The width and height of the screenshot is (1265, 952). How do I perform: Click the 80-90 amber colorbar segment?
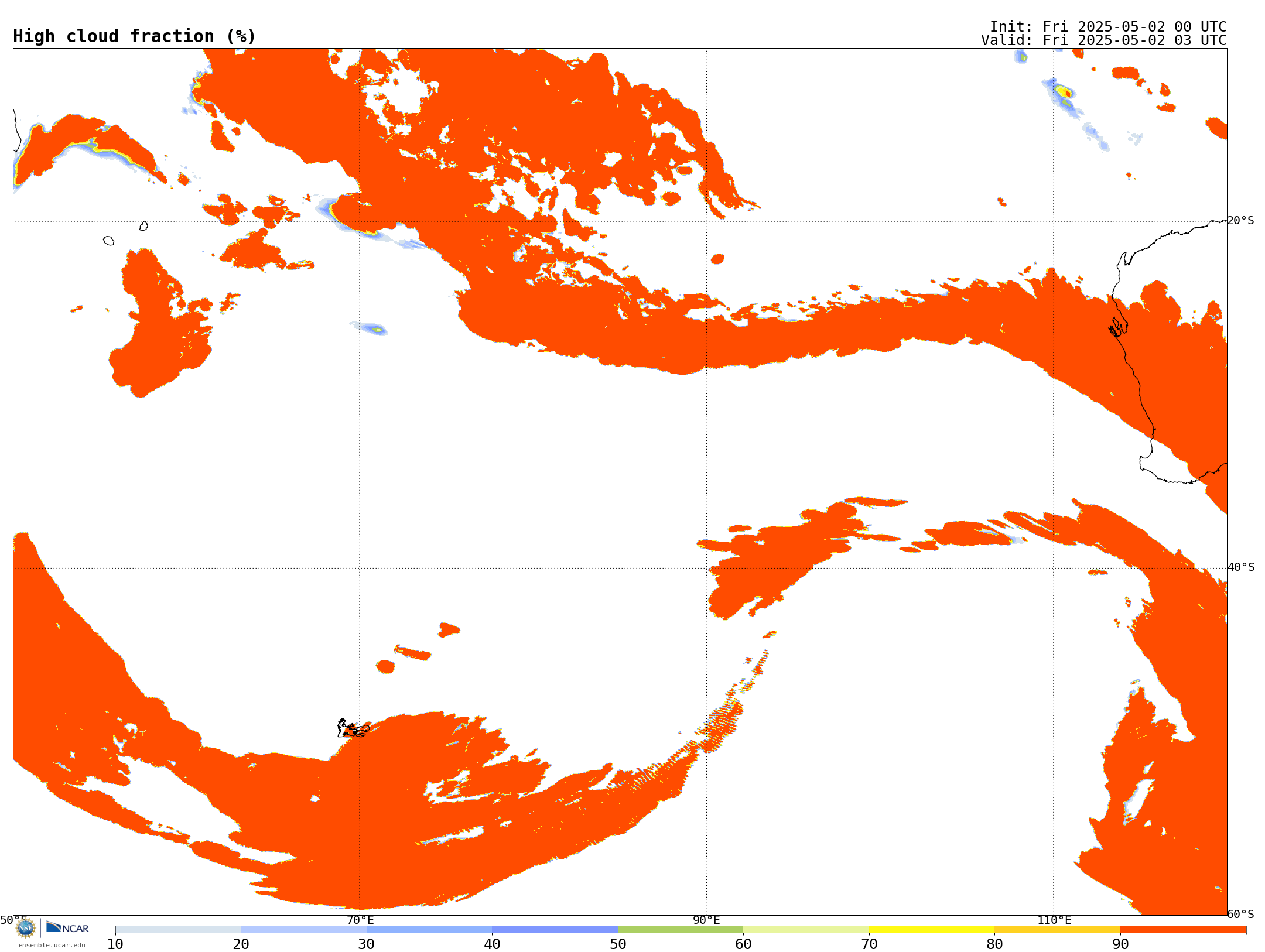tap(1058, 930)
